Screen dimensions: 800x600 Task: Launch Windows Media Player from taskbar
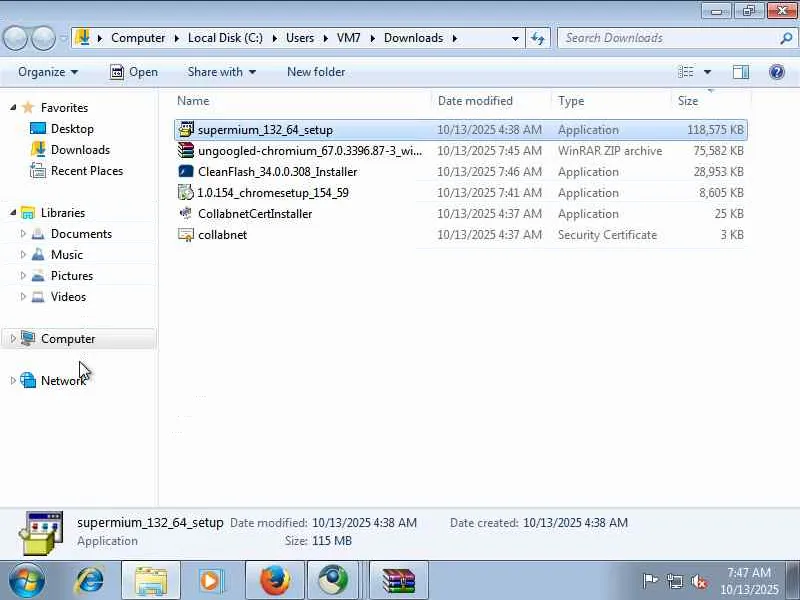pyautogui.click(x=210, y=581)
